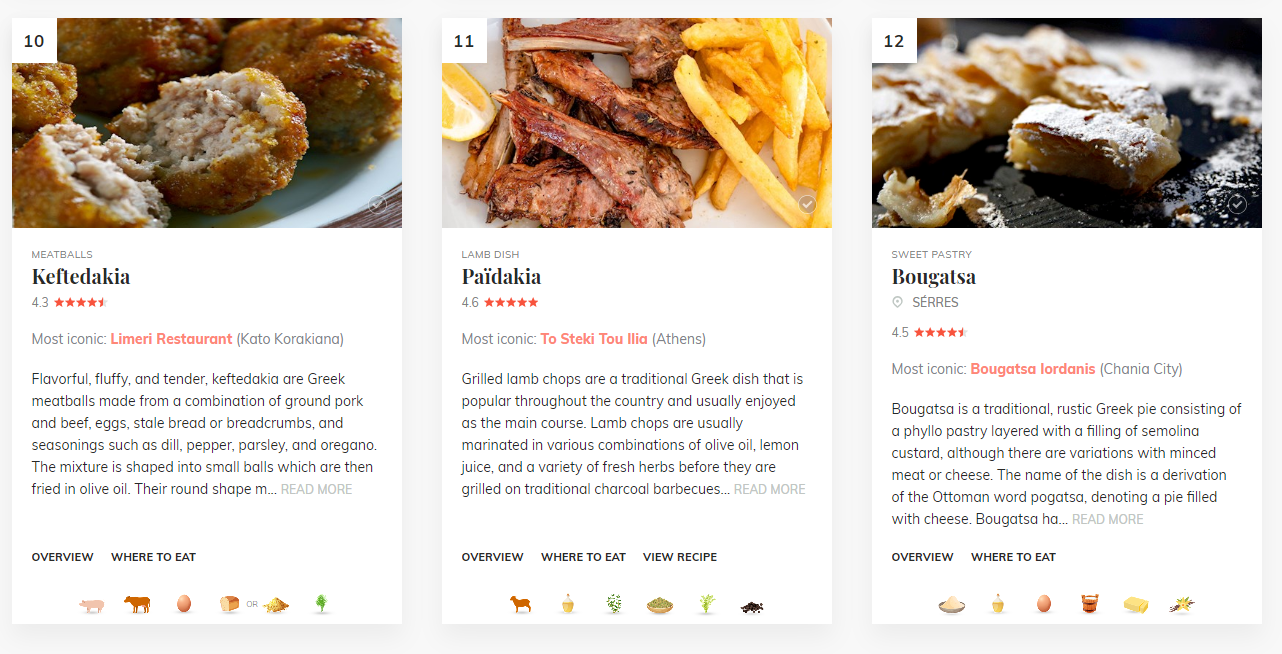
Task: Expand Païdakia description with READ MORE
Action: [x=769, y=490]
